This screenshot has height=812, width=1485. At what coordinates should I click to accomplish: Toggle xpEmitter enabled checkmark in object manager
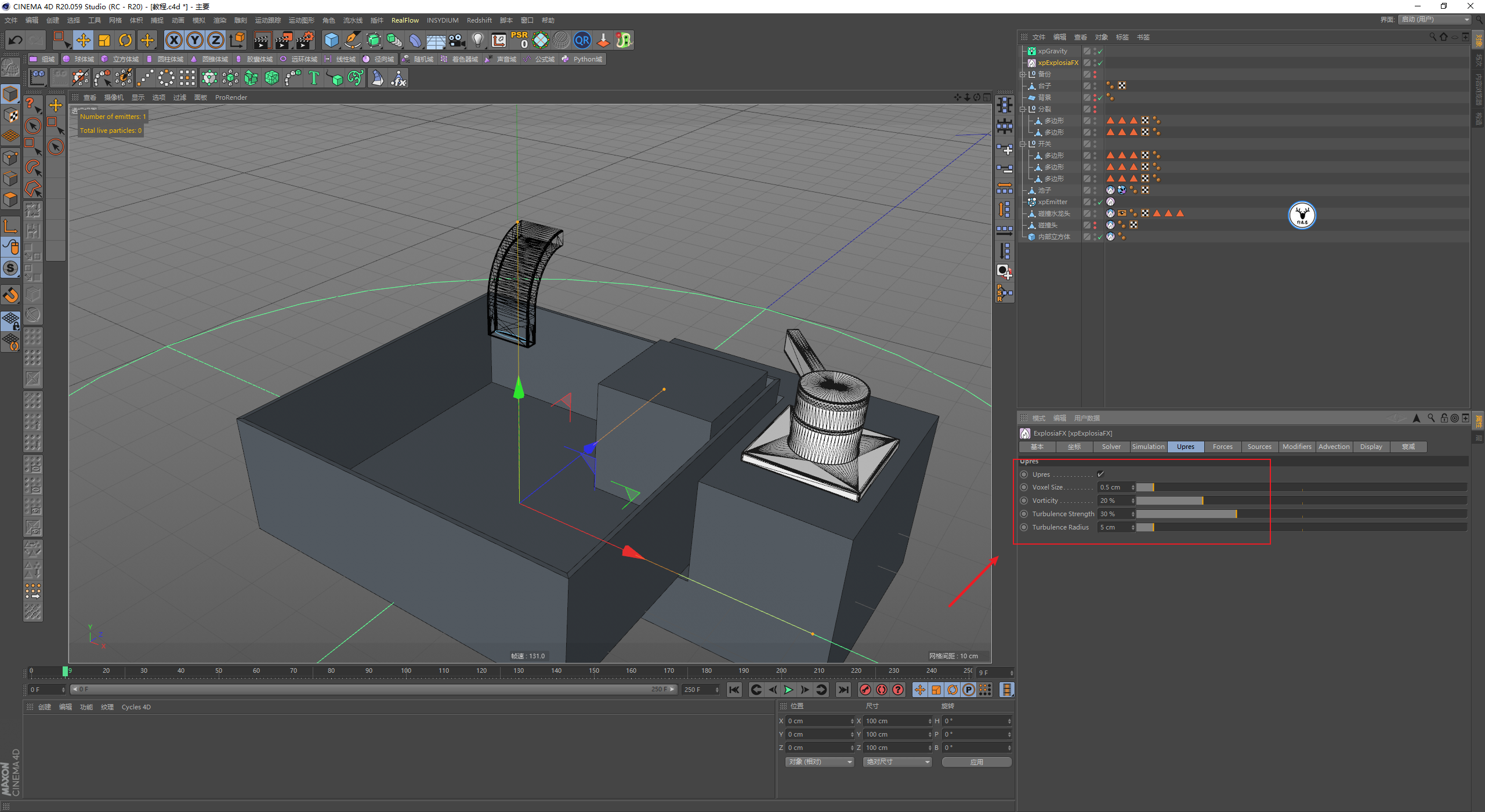[1100, 202]
